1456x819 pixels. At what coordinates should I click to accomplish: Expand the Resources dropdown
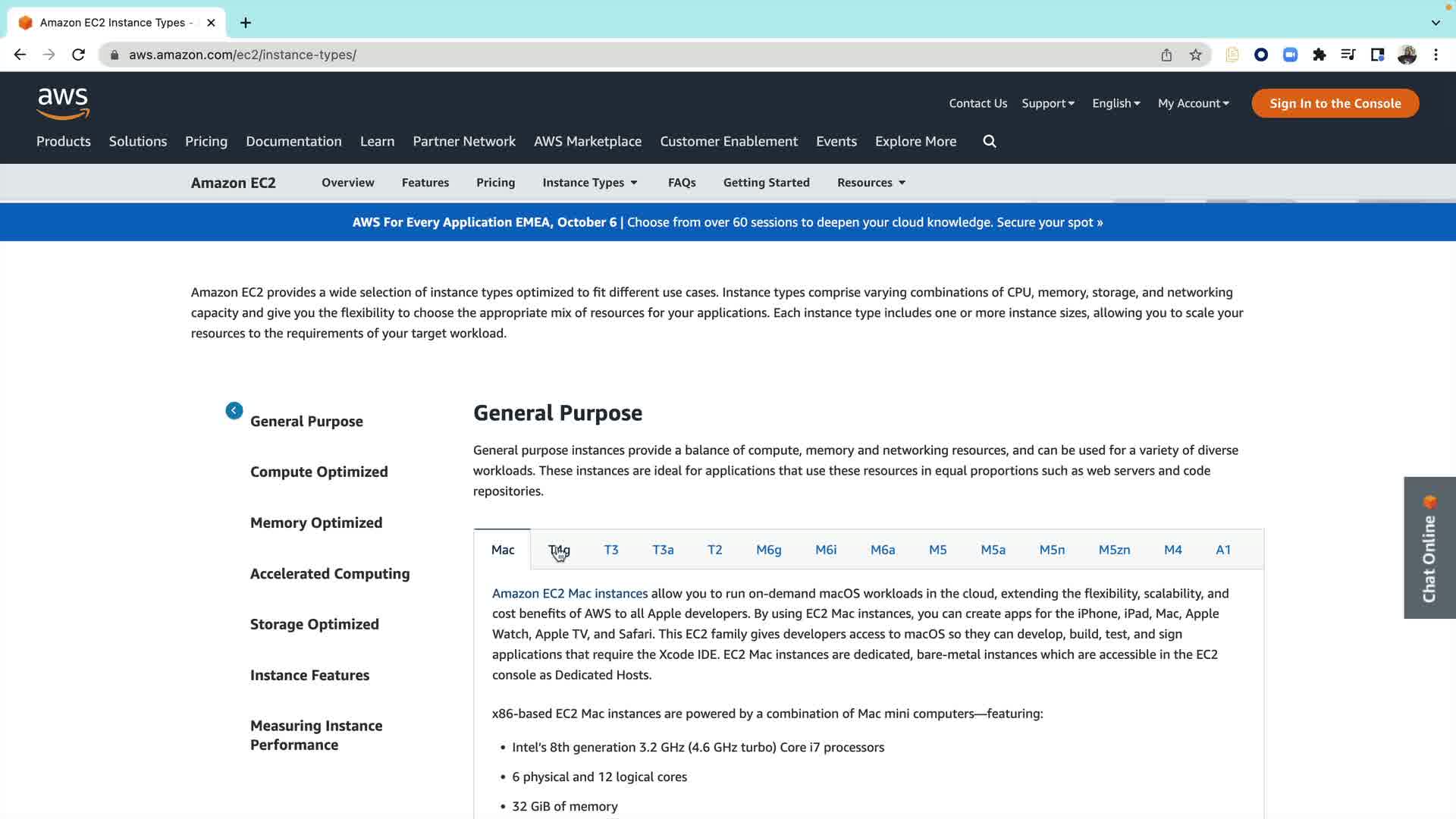pyautogui.click(x=871, y=183)
